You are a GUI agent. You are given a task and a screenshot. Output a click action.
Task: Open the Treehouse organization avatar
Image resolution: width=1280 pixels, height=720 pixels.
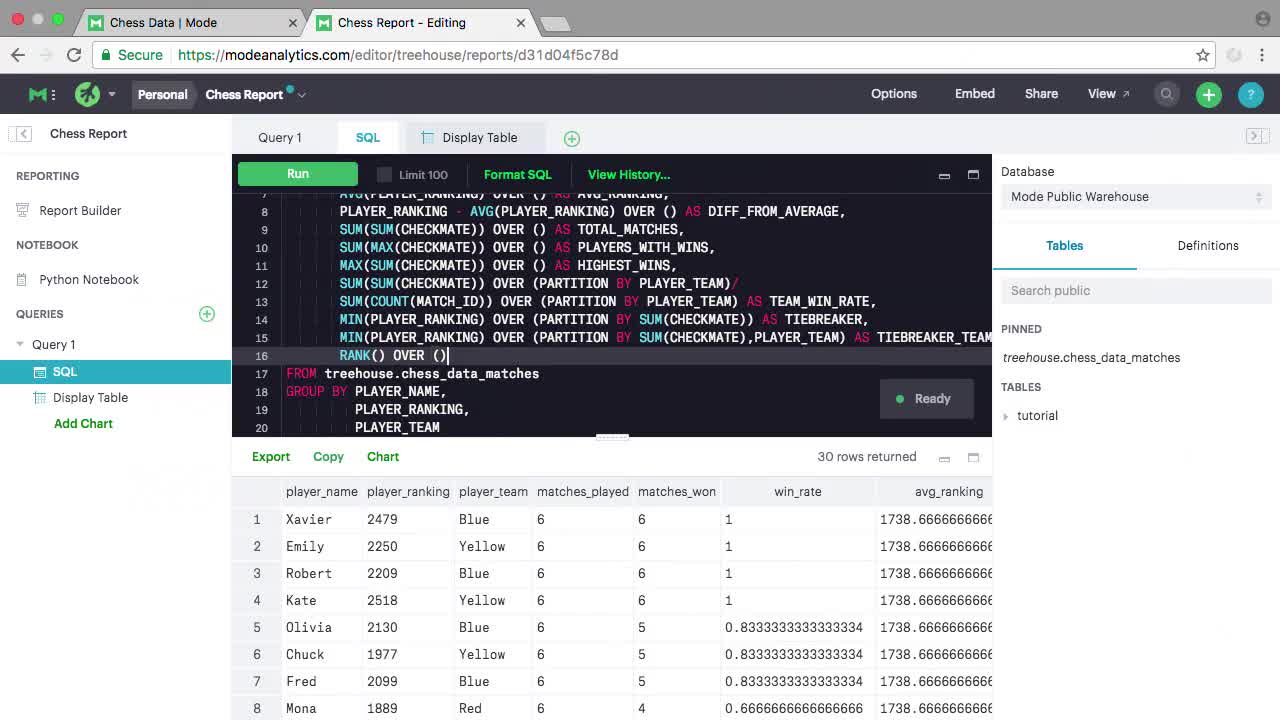tap(88, 94)
